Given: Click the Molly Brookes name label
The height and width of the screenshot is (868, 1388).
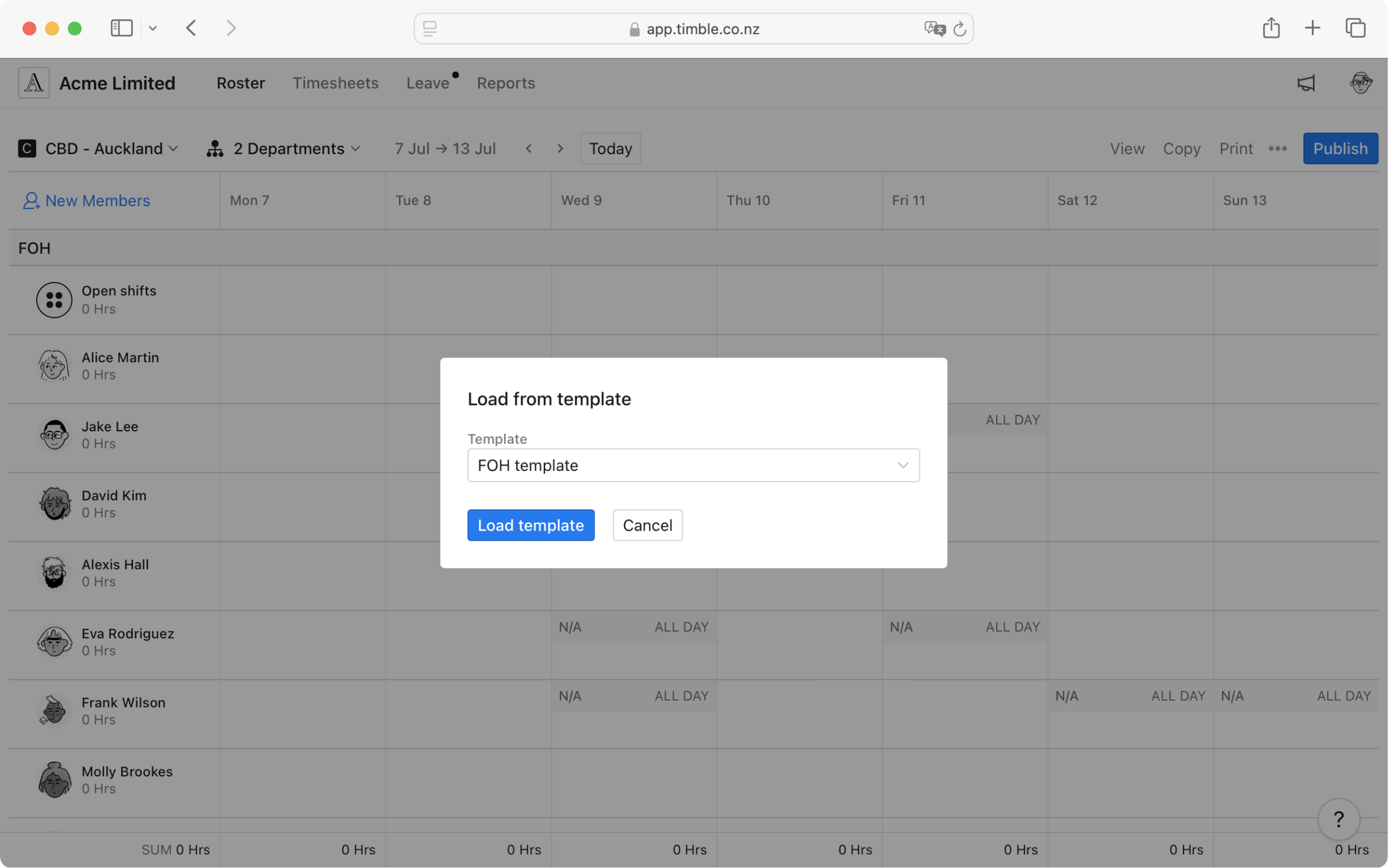Looking at the screenshot, I should pos(127,771).
